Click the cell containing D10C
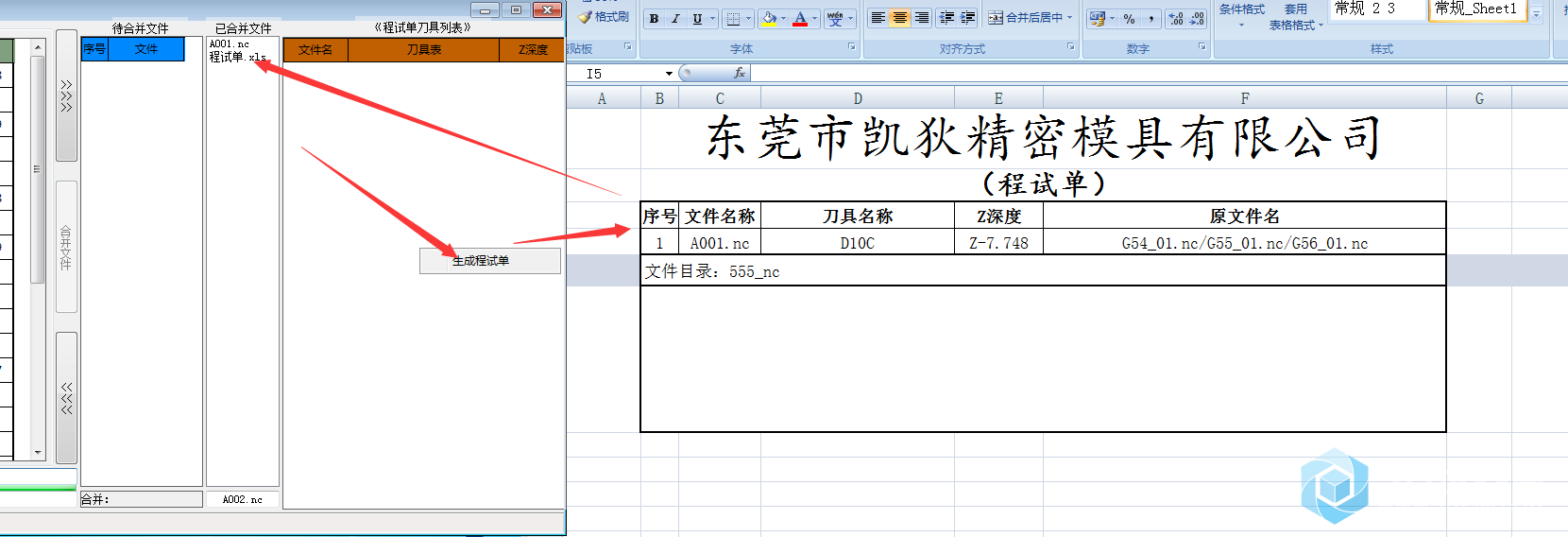The width and height of the screenshot is (1568, 537). (858, 243)
